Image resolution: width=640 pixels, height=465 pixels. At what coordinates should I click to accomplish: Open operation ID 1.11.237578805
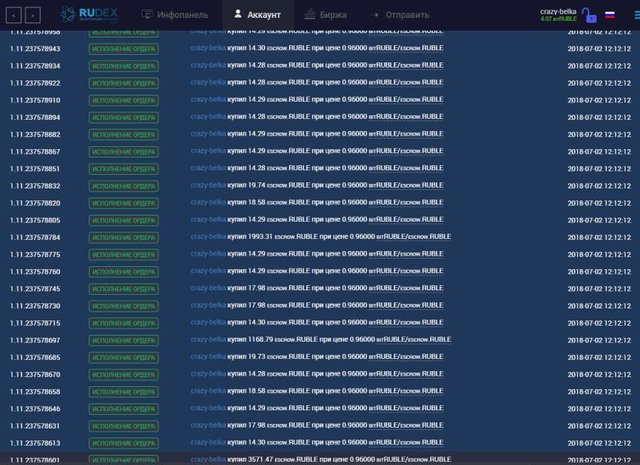(35, 220)
